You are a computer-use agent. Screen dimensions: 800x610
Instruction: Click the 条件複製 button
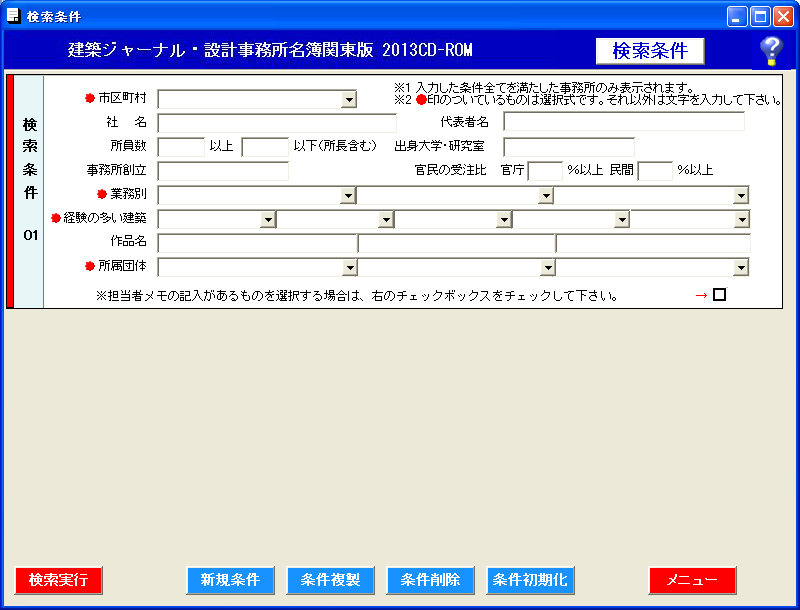click(331, 580)
